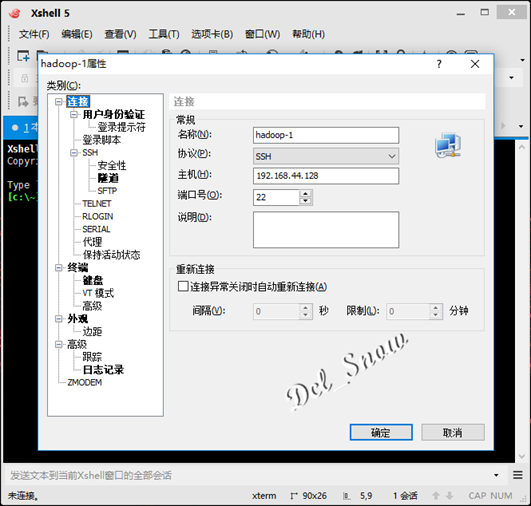Select RLOGIN in the category tree
The height and width of the screenshot is (506, 531).
[x=98, y=216]
